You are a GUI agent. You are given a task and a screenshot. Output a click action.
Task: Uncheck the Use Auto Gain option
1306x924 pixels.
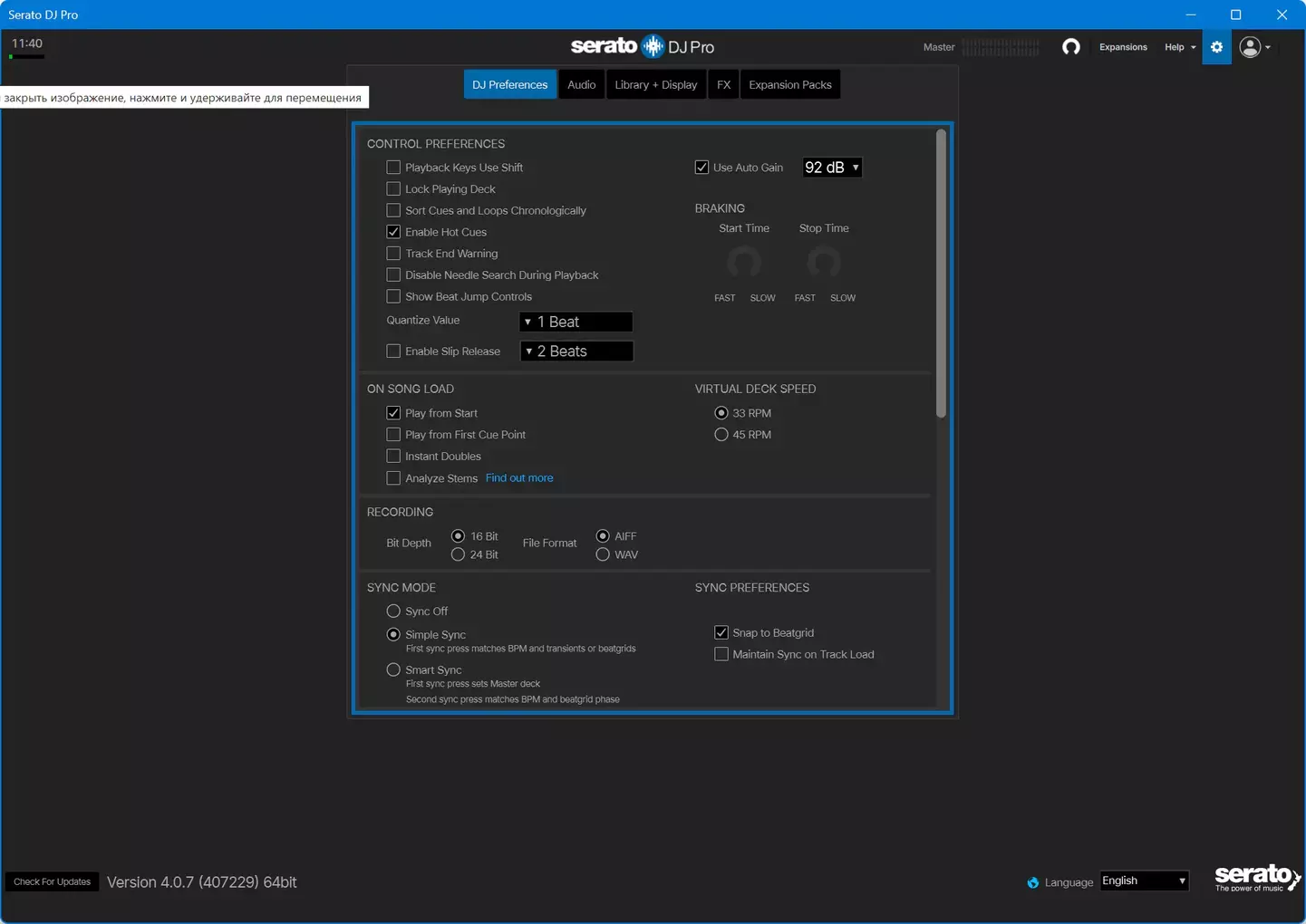click(x=701, y=168)
